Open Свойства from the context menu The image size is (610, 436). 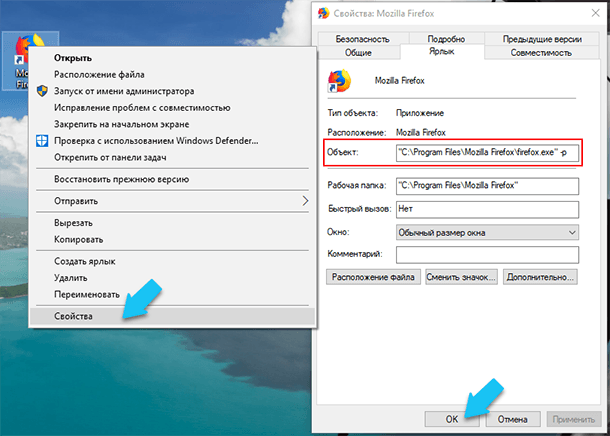click(173, 316)
